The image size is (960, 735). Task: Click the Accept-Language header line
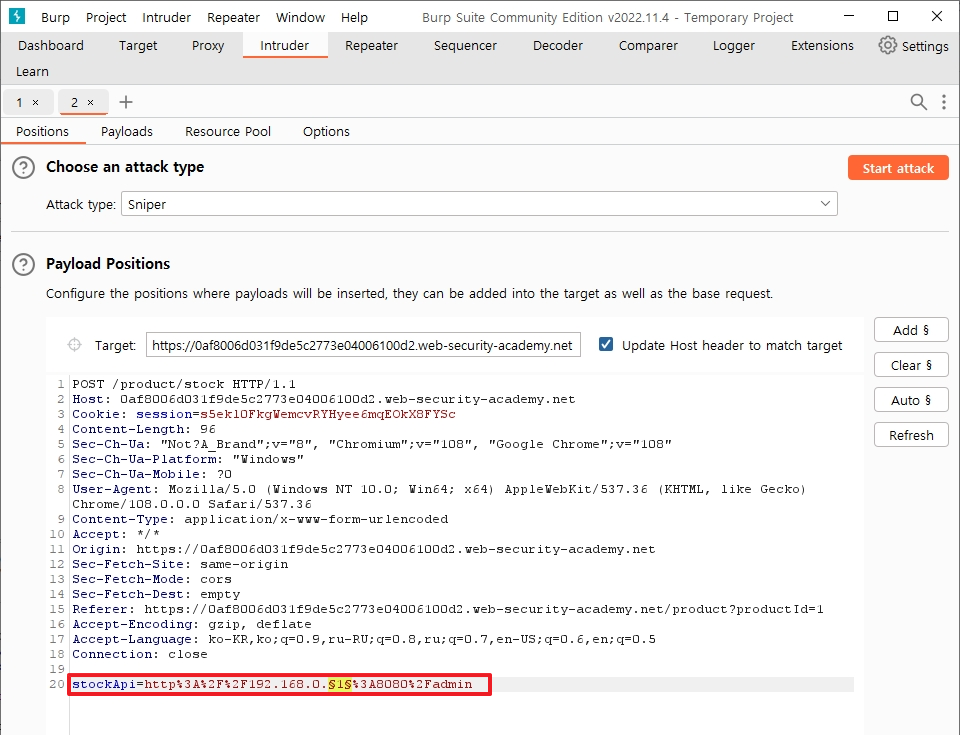364,639
